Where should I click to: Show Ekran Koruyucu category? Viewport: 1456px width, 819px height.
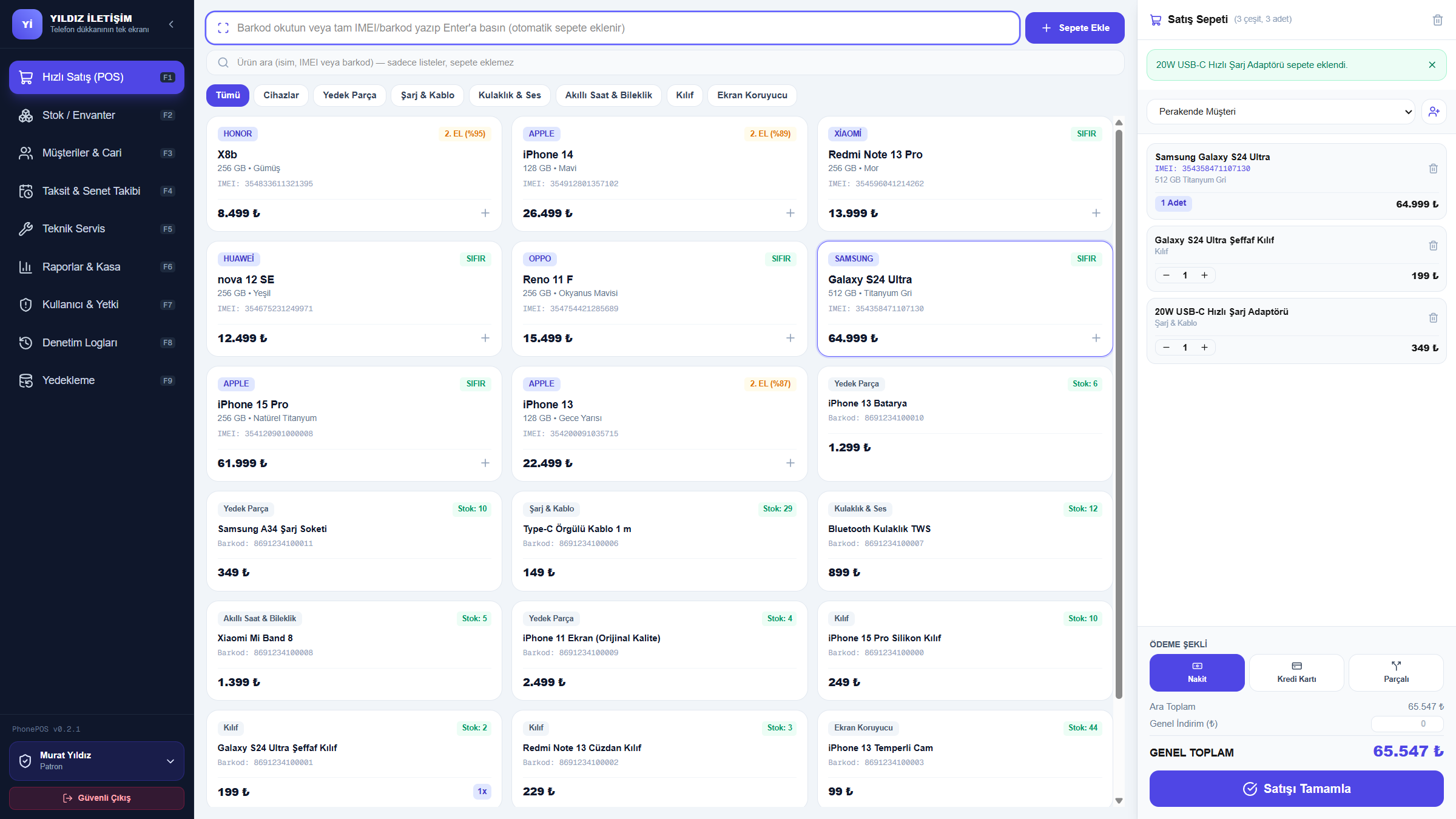(x=752, y=95)
